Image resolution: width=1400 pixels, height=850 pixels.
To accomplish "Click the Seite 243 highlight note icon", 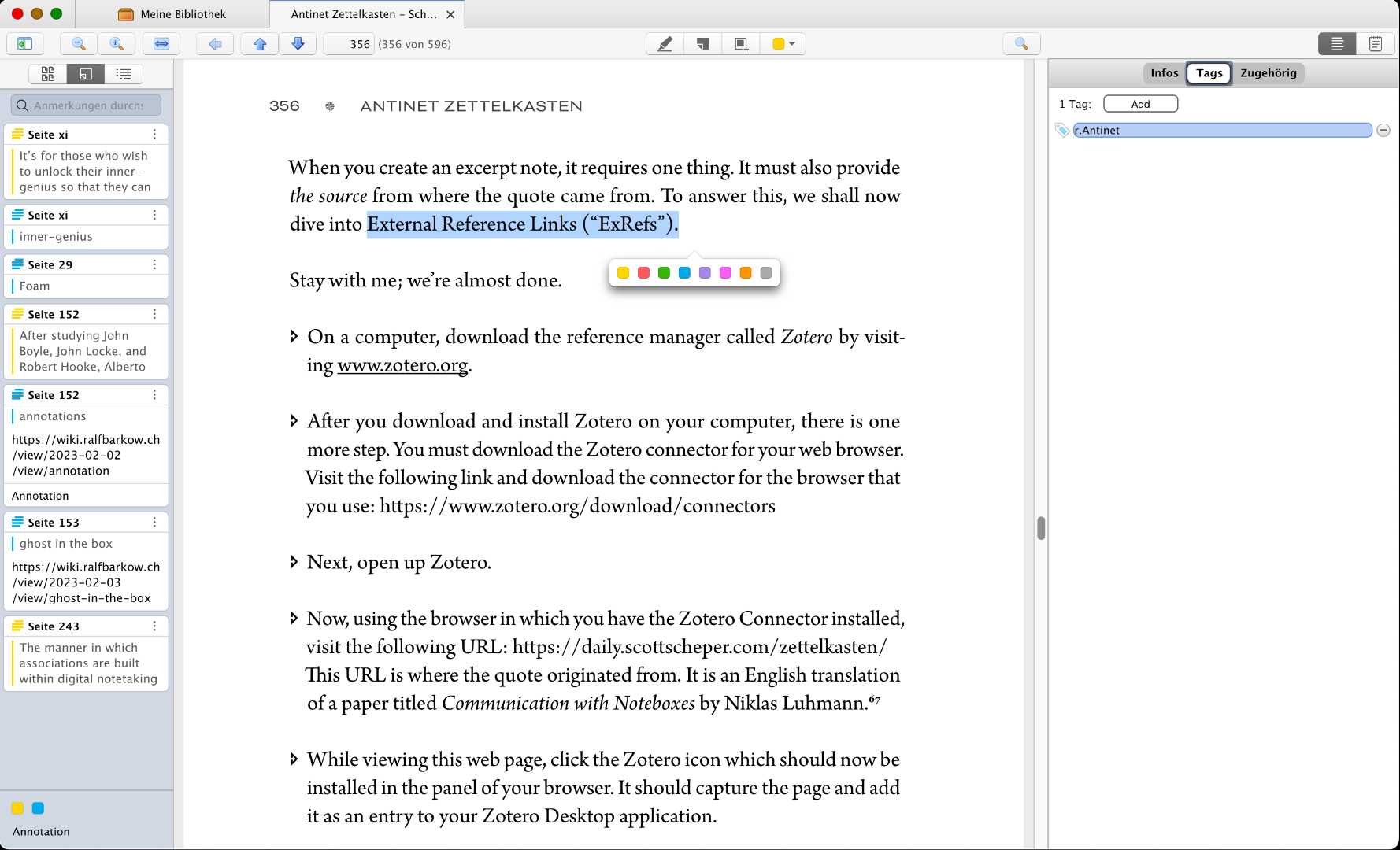I will (x=17, y=626).
